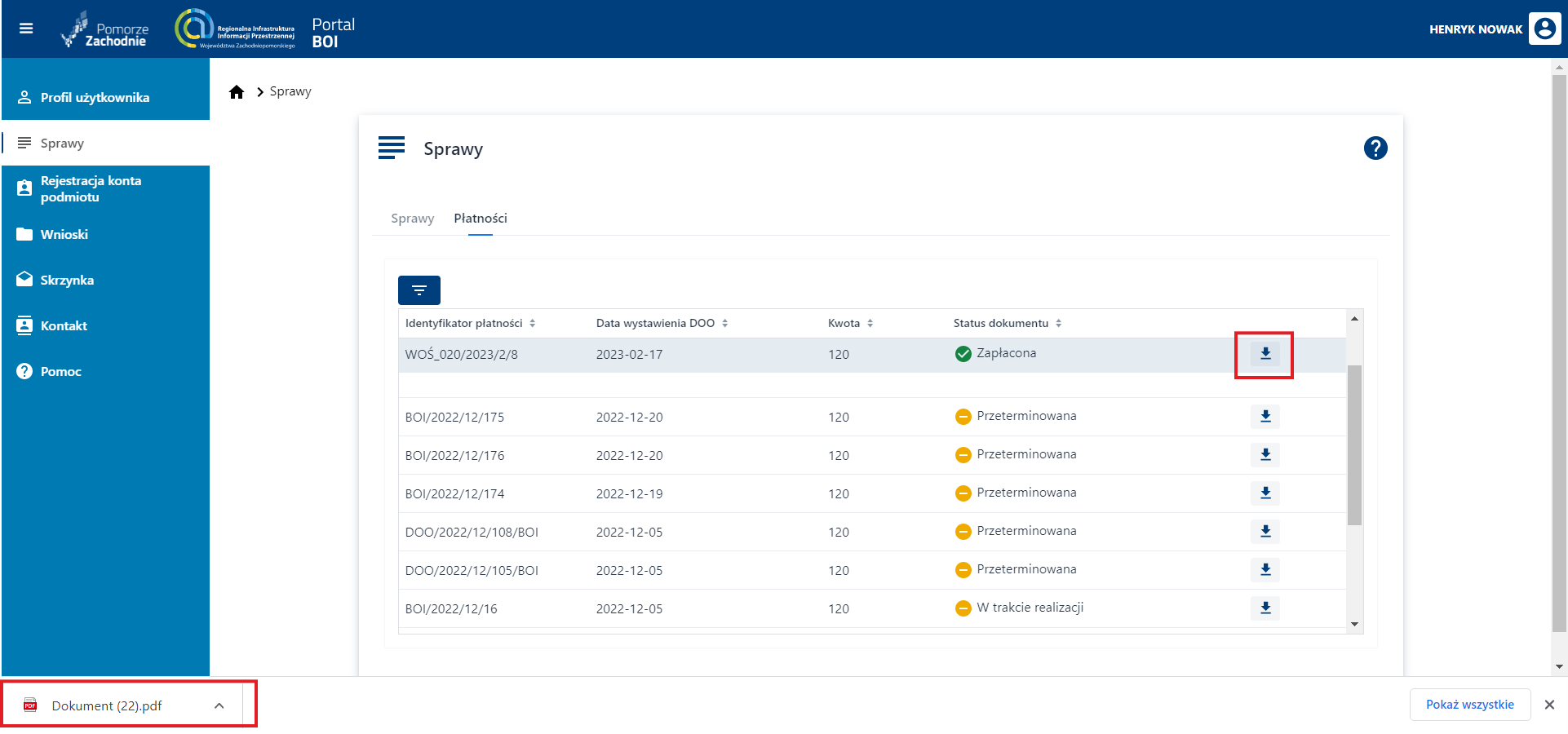Switch to the Sprawy tab
This screenshot has width=1568, height=734.
point(412,219)
